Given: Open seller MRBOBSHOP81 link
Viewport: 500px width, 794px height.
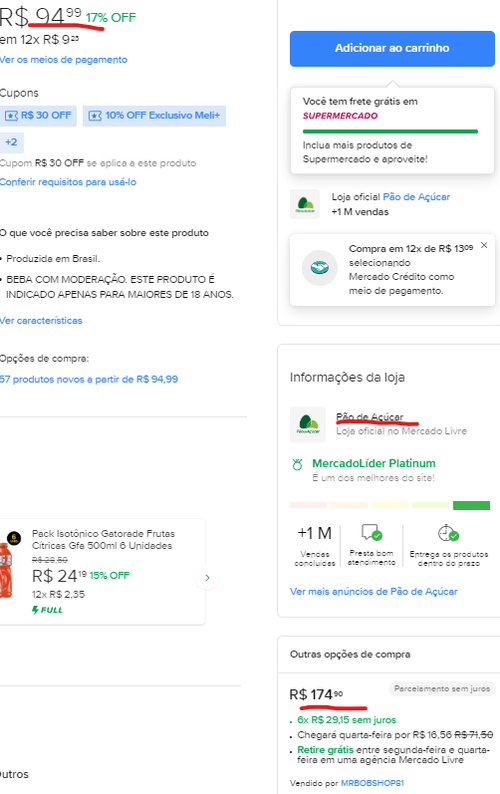Looking at the screenshot, I should pyautogui.click(x=372, y=783).
